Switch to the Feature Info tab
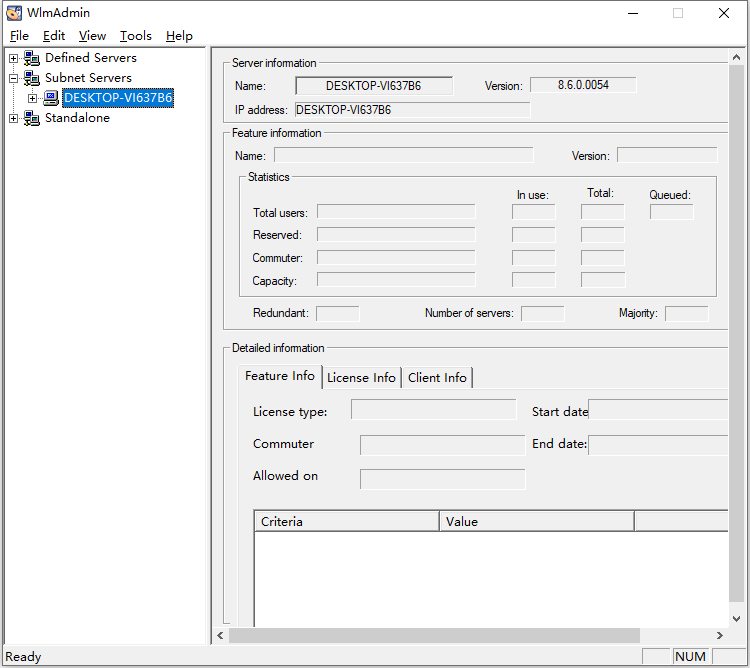Image resolution: width=750 pixels, height=668 pixels. pos(280,376)
